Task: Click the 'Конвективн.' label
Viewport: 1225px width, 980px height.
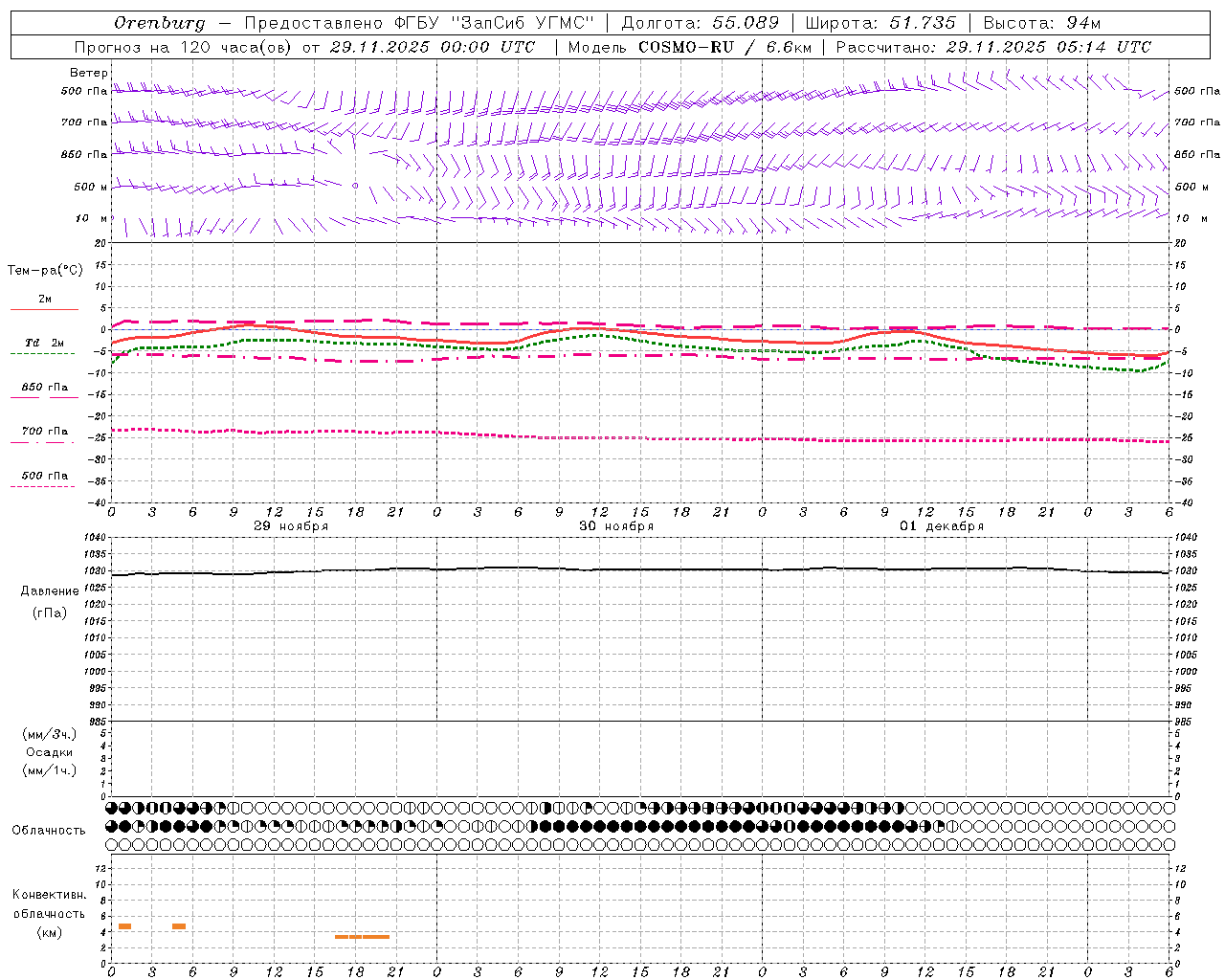Action: click(x=50, y=895)
